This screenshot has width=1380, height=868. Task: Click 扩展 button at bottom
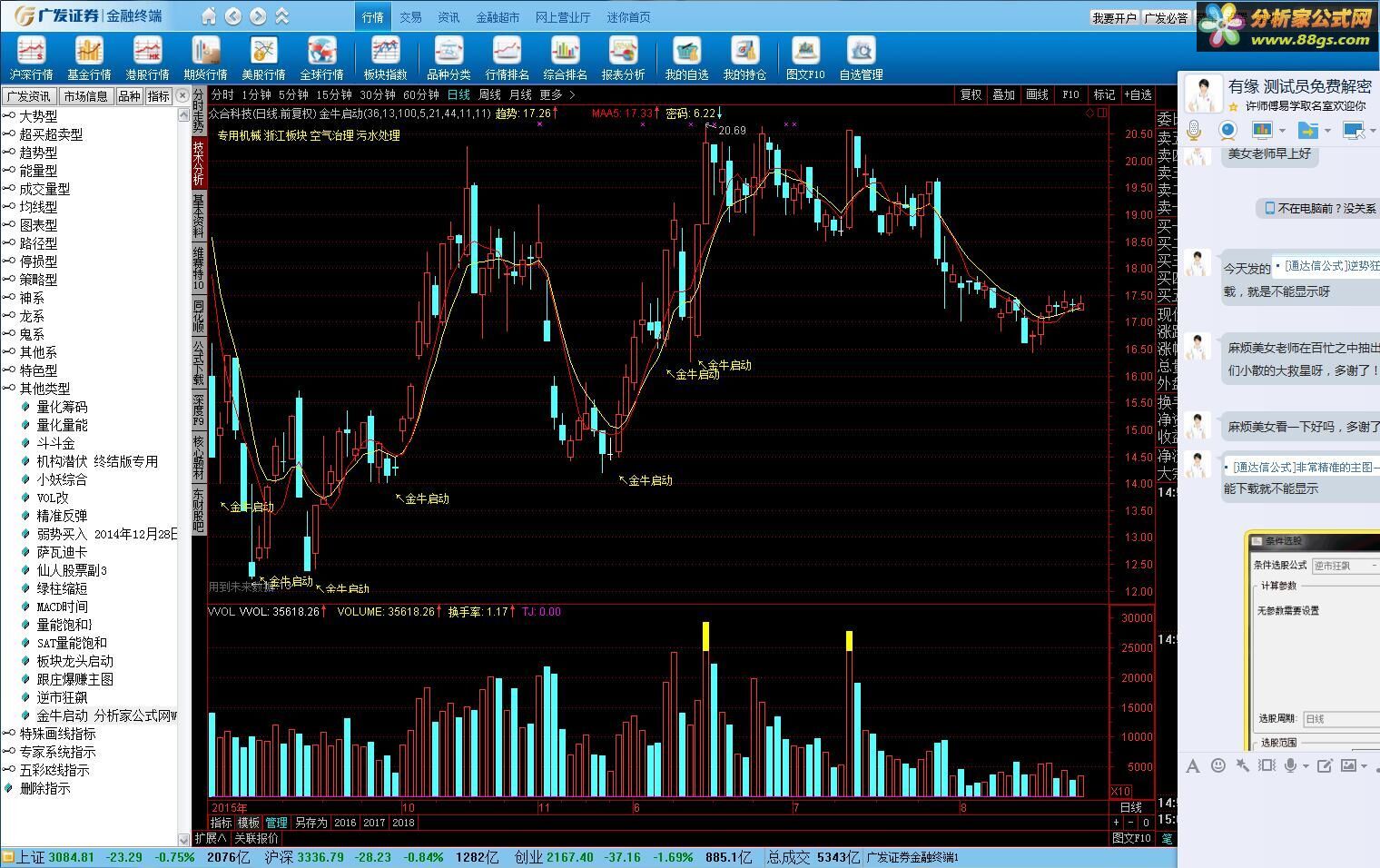click(211, 838)
